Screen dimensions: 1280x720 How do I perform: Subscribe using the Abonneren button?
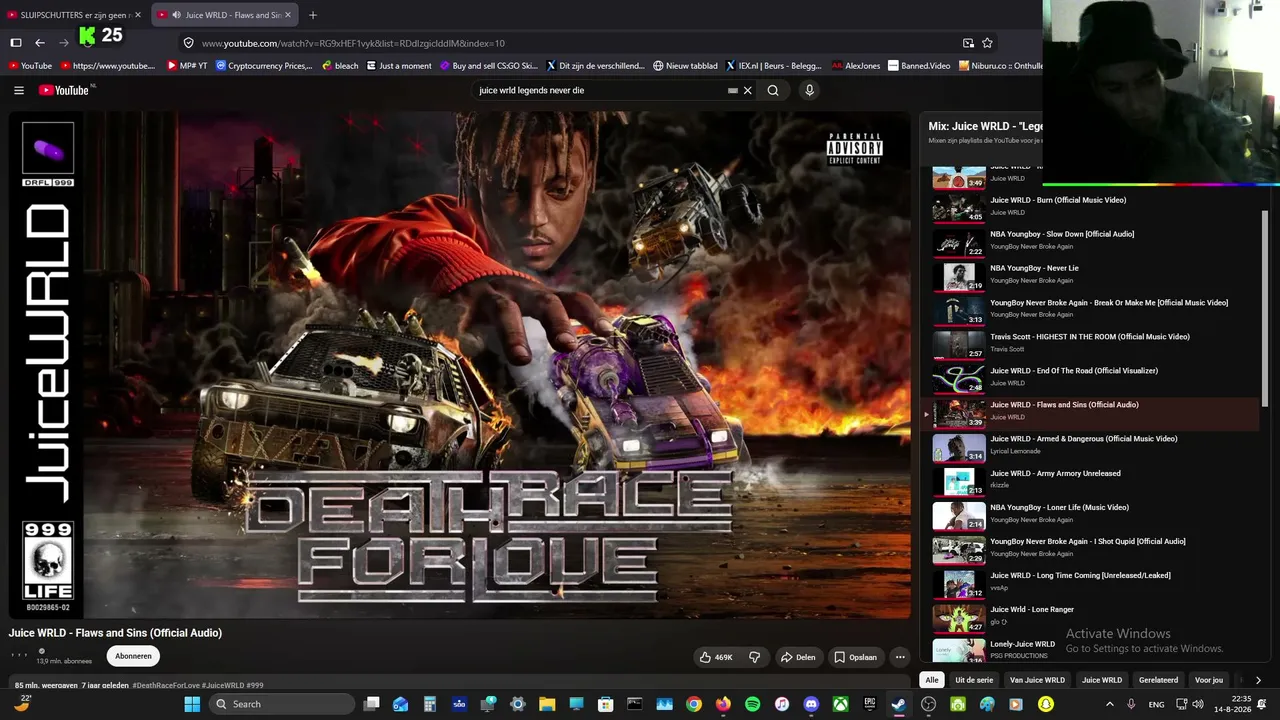pyautogui.click(x=133, y=656)
